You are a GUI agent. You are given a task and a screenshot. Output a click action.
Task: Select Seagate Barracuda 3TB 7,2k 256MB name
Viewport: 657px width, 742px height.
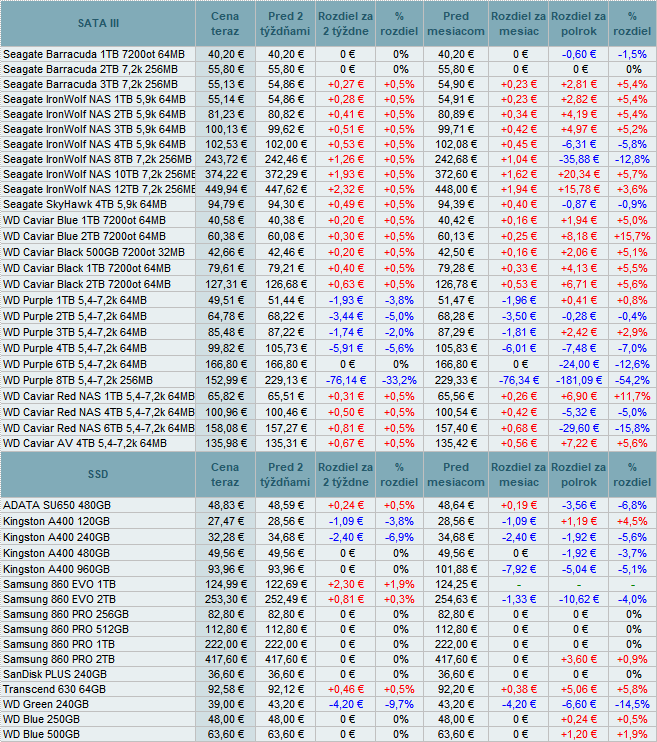pyautogui.click(x=90, y=85)
